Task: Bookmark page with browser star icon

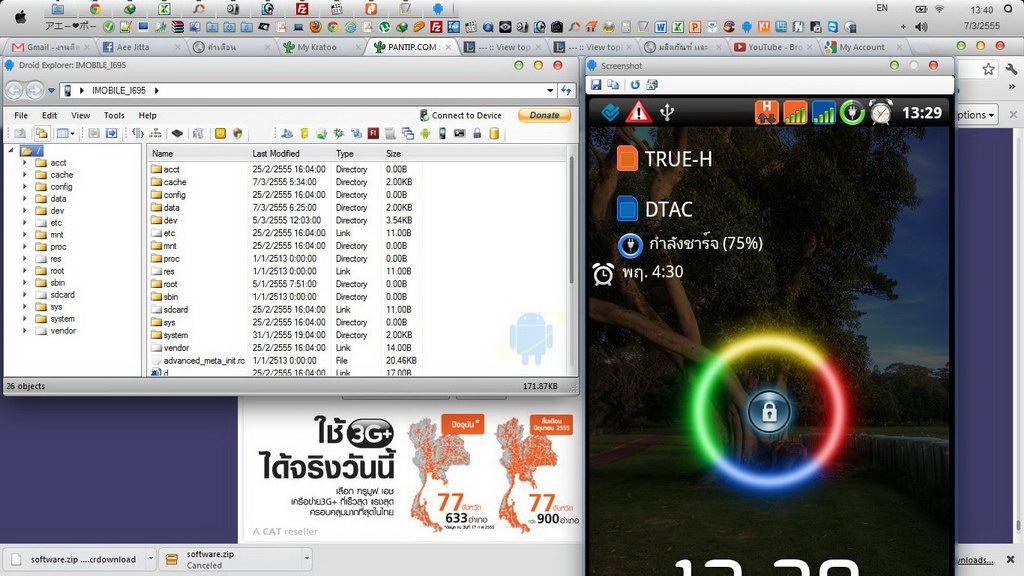Action: pos(988,69)
